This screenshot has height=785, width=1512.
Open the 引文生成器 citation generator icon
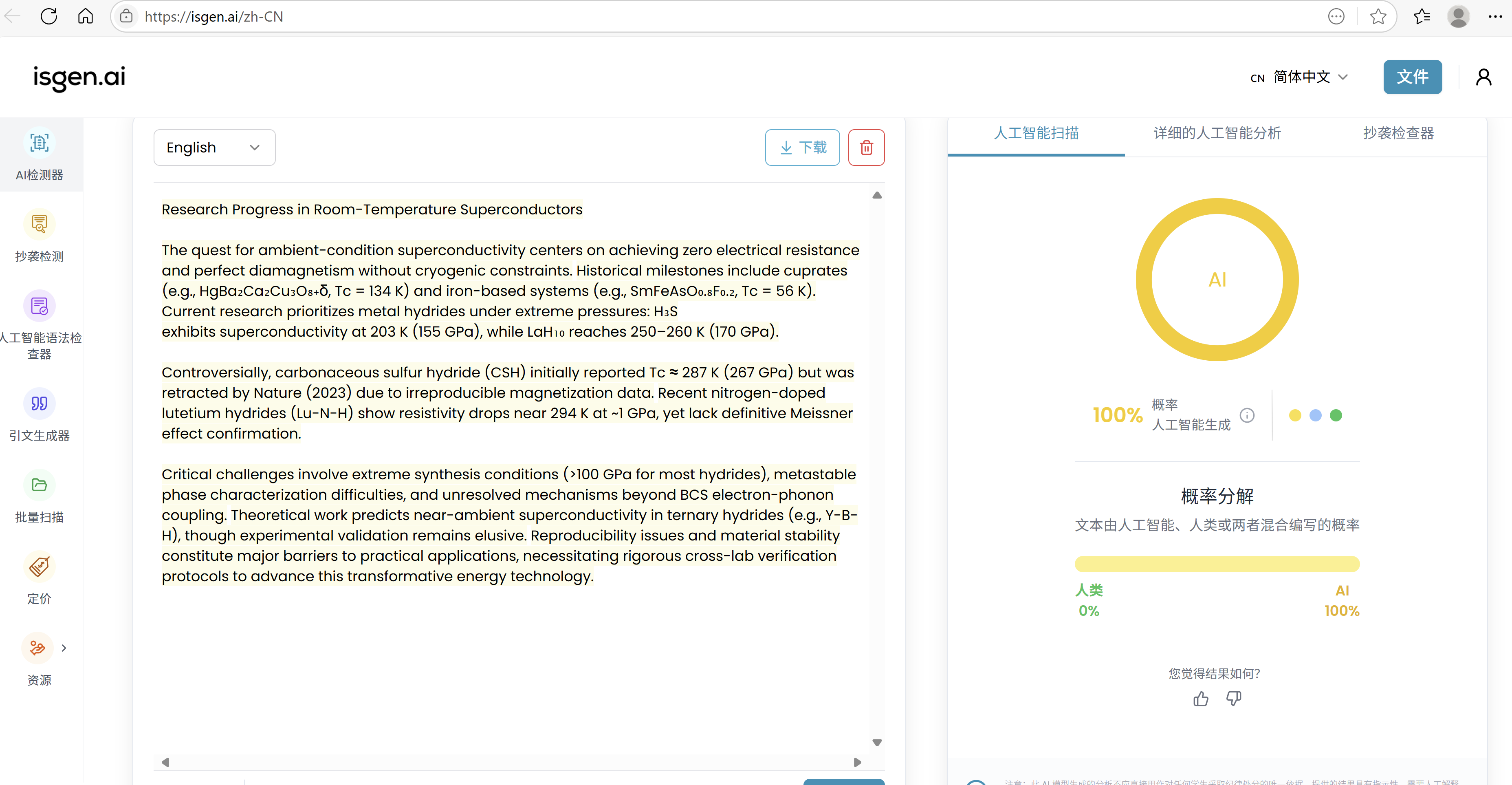click(40, 404)
